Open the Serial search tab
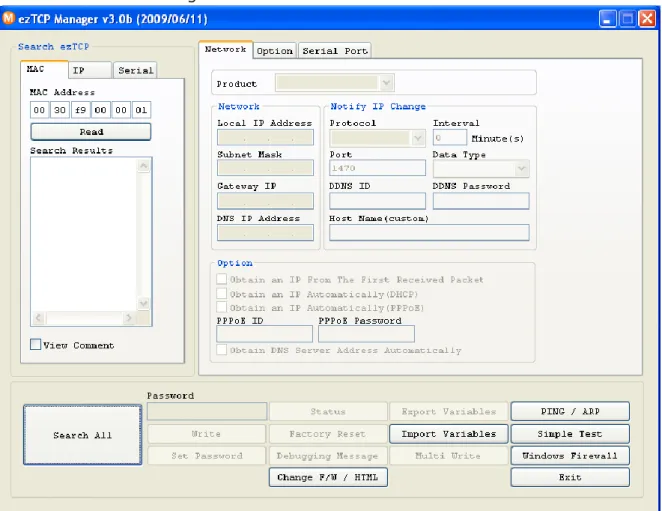 coord(135,70)
